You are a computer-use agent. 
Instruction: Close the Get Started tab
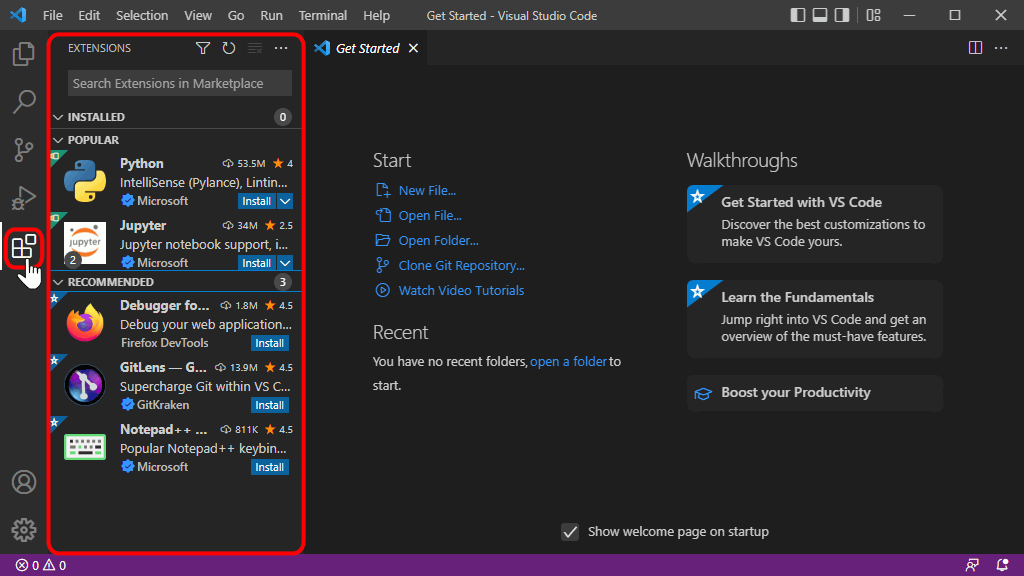(x=413, y=48)
